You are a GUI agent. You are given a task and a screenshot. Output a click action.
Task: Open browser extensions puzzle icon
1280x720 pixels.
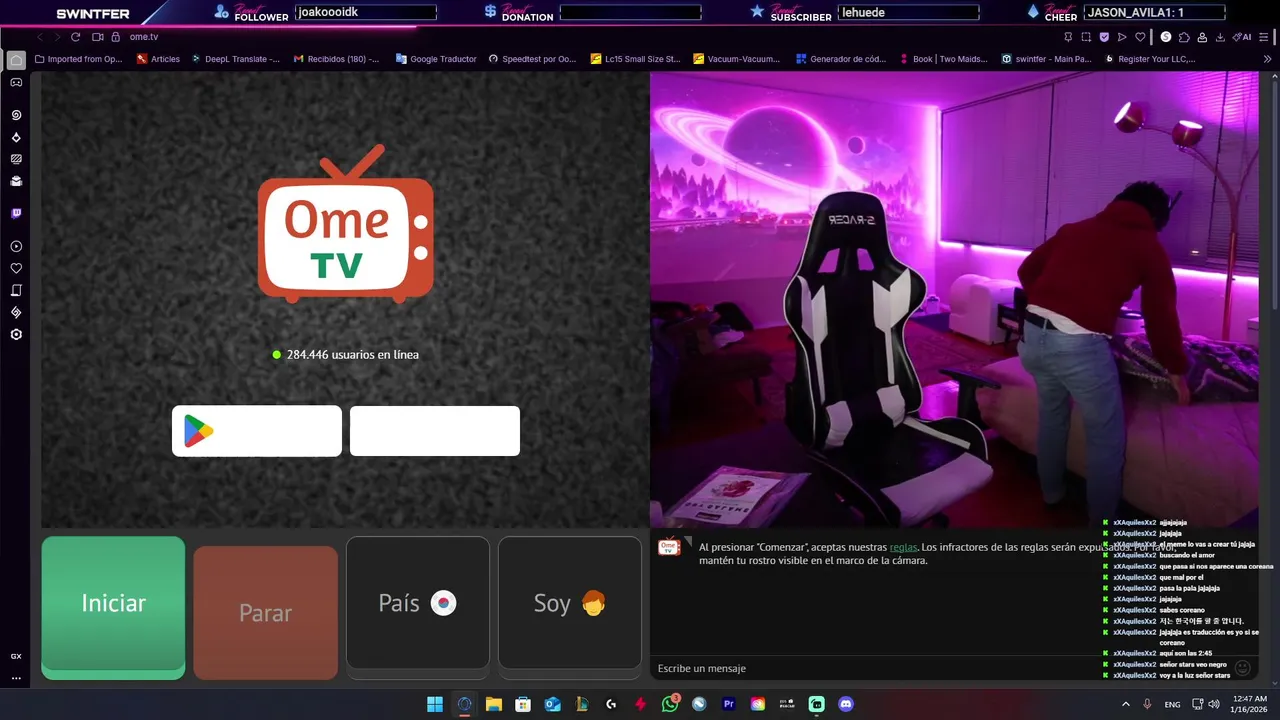coord(1184,37)
